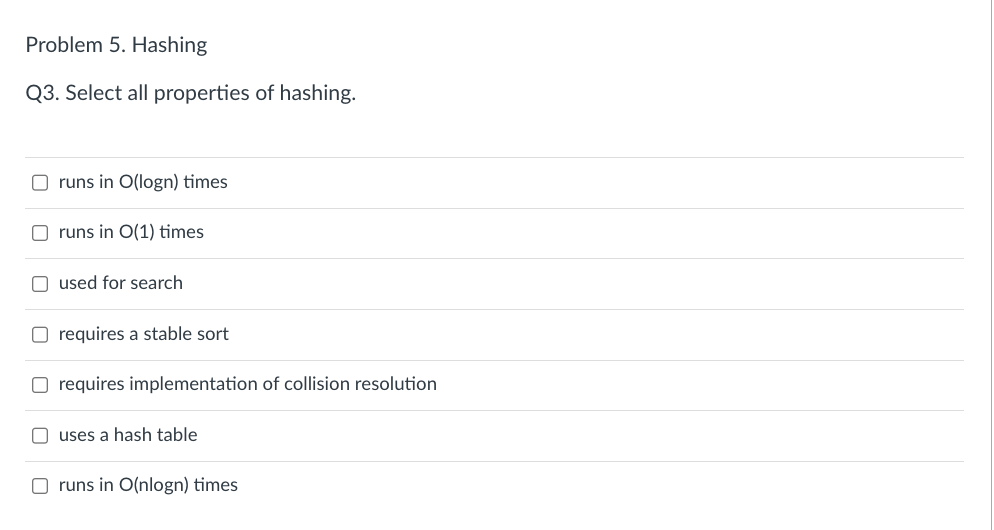Check the 'runs in O(nlogn) times' checkbox
The height and width of the screenshot is (530, 994).
click(x=40, y=486)
